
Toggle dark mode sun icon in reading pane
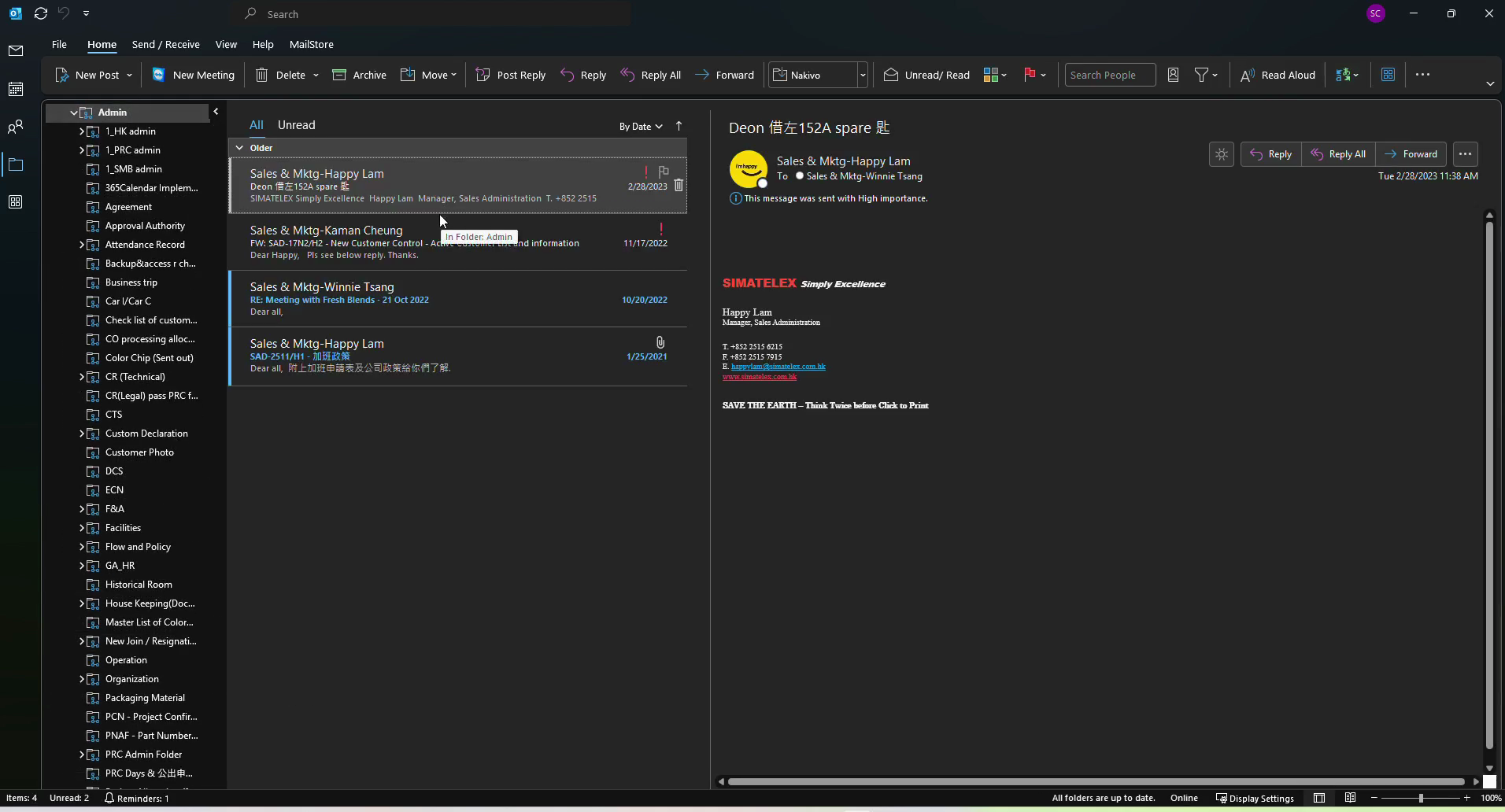pos(1222,154)
